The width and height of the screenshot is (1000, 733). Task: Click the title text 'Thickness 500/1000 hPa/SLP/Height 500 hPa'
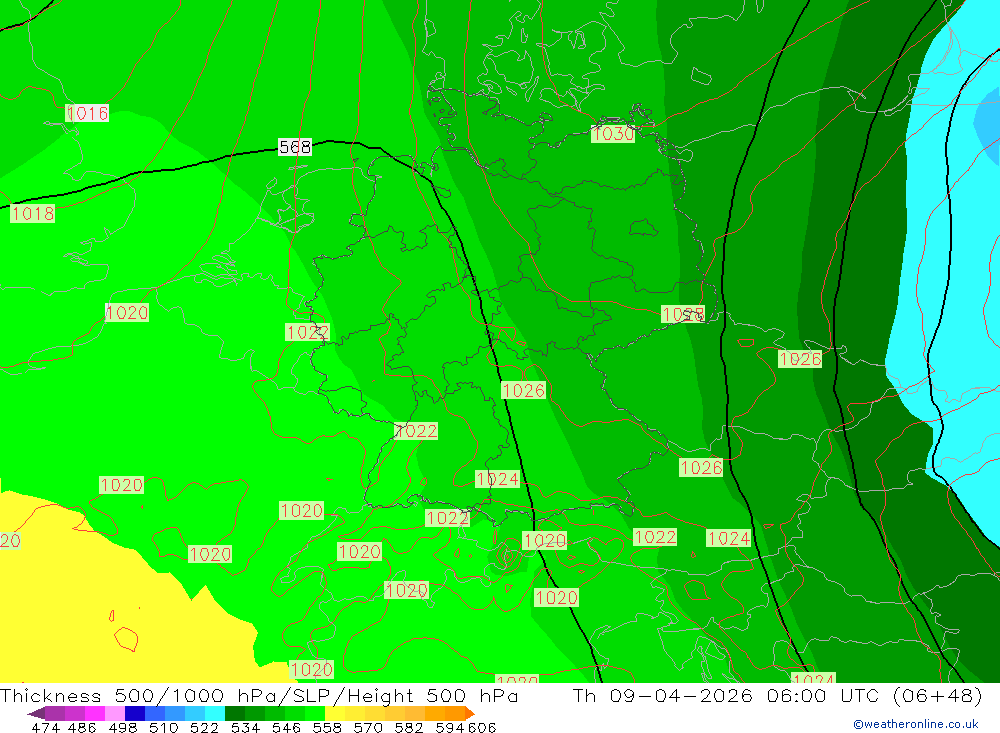point(259,695)
